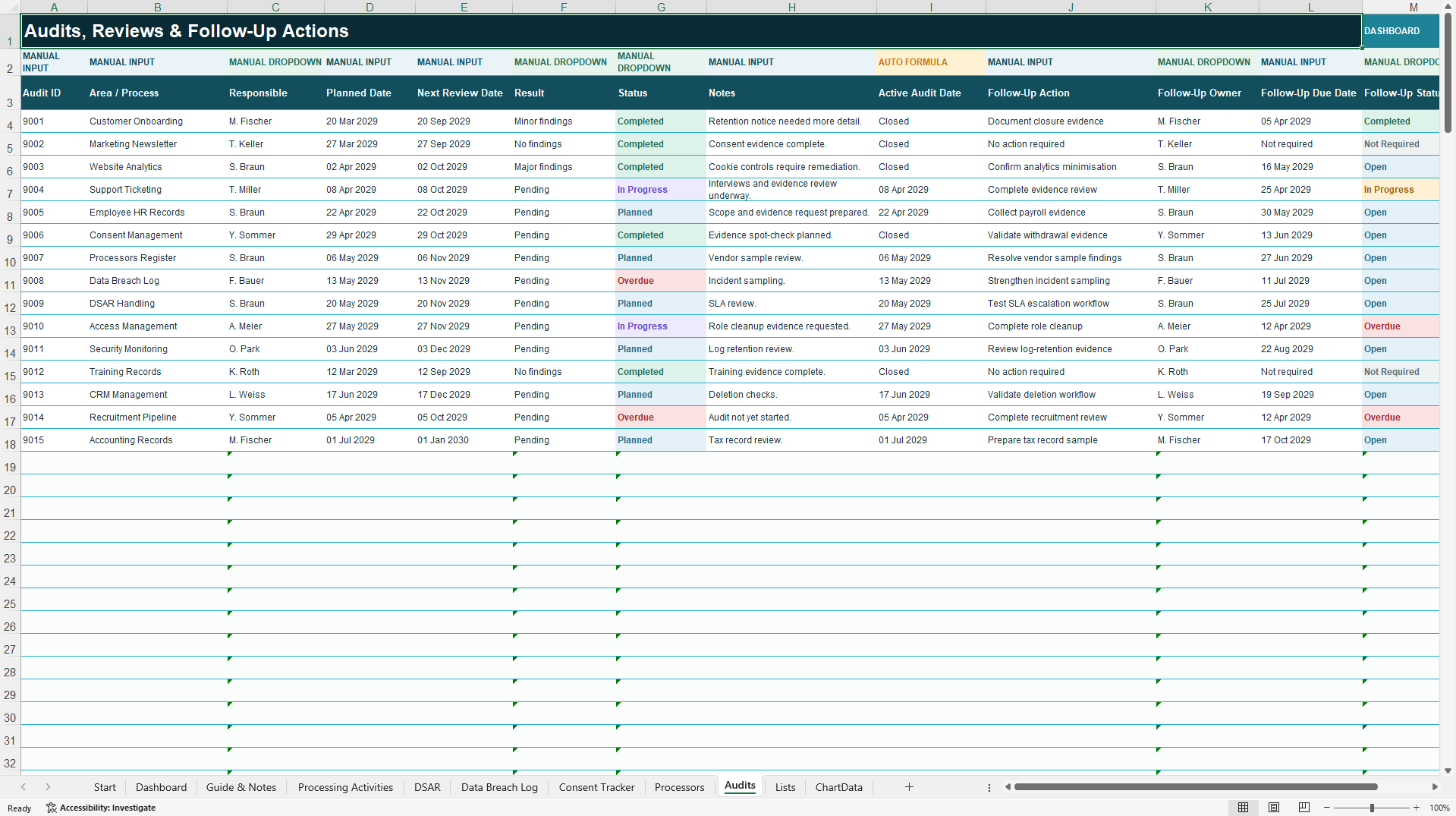Adjust the zoom slider handle

(1372, 808)
